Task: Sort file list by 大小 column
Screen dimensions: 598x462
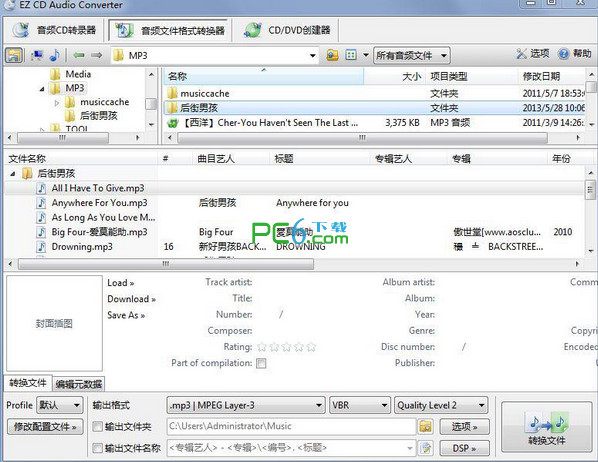Action: click(x=394, y=76)
